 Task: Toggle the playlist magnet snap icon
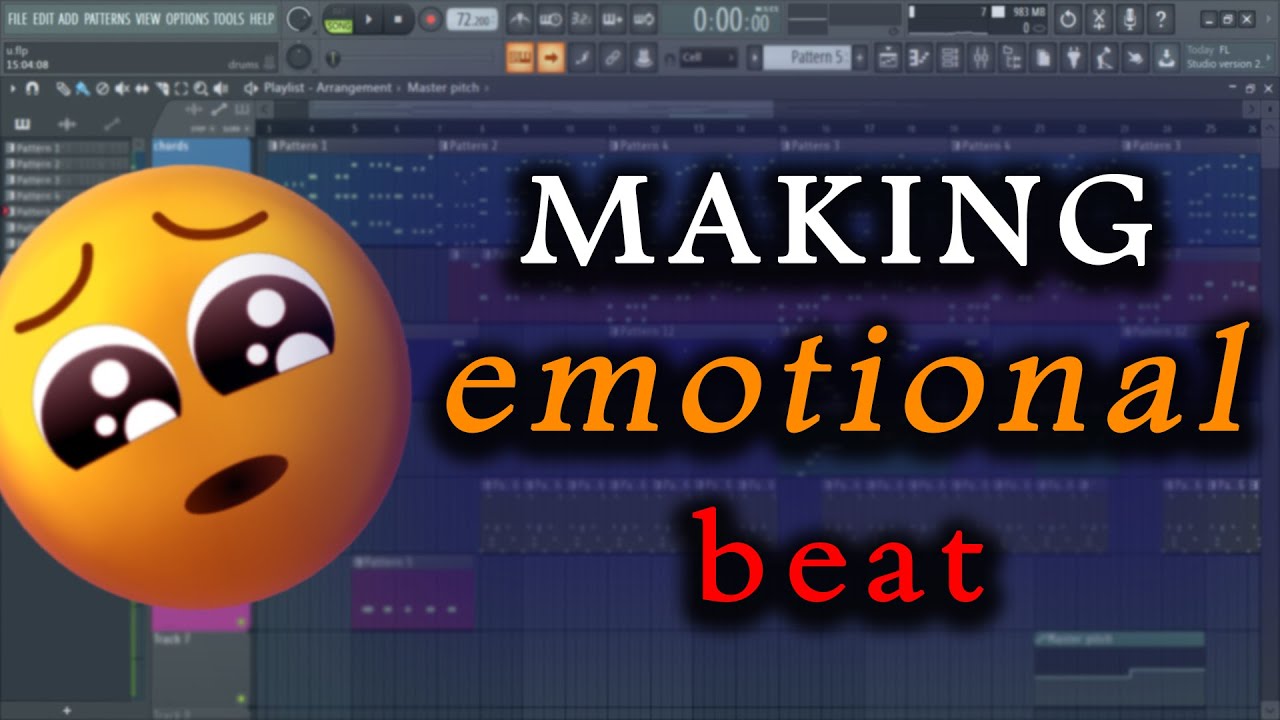tap(32, 88)
